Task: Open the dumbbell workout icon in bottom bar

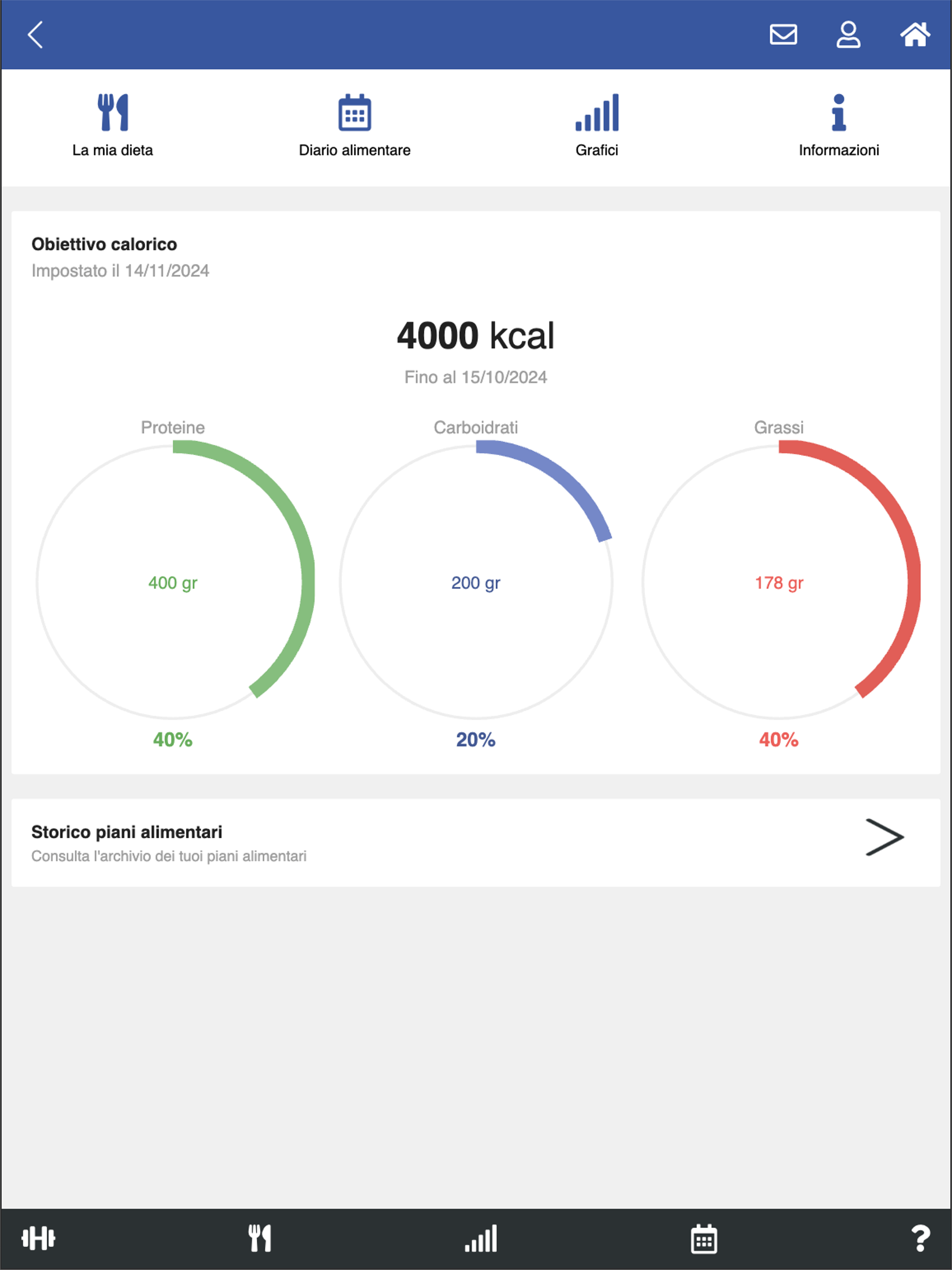Action: click(x=39, y=1238)
